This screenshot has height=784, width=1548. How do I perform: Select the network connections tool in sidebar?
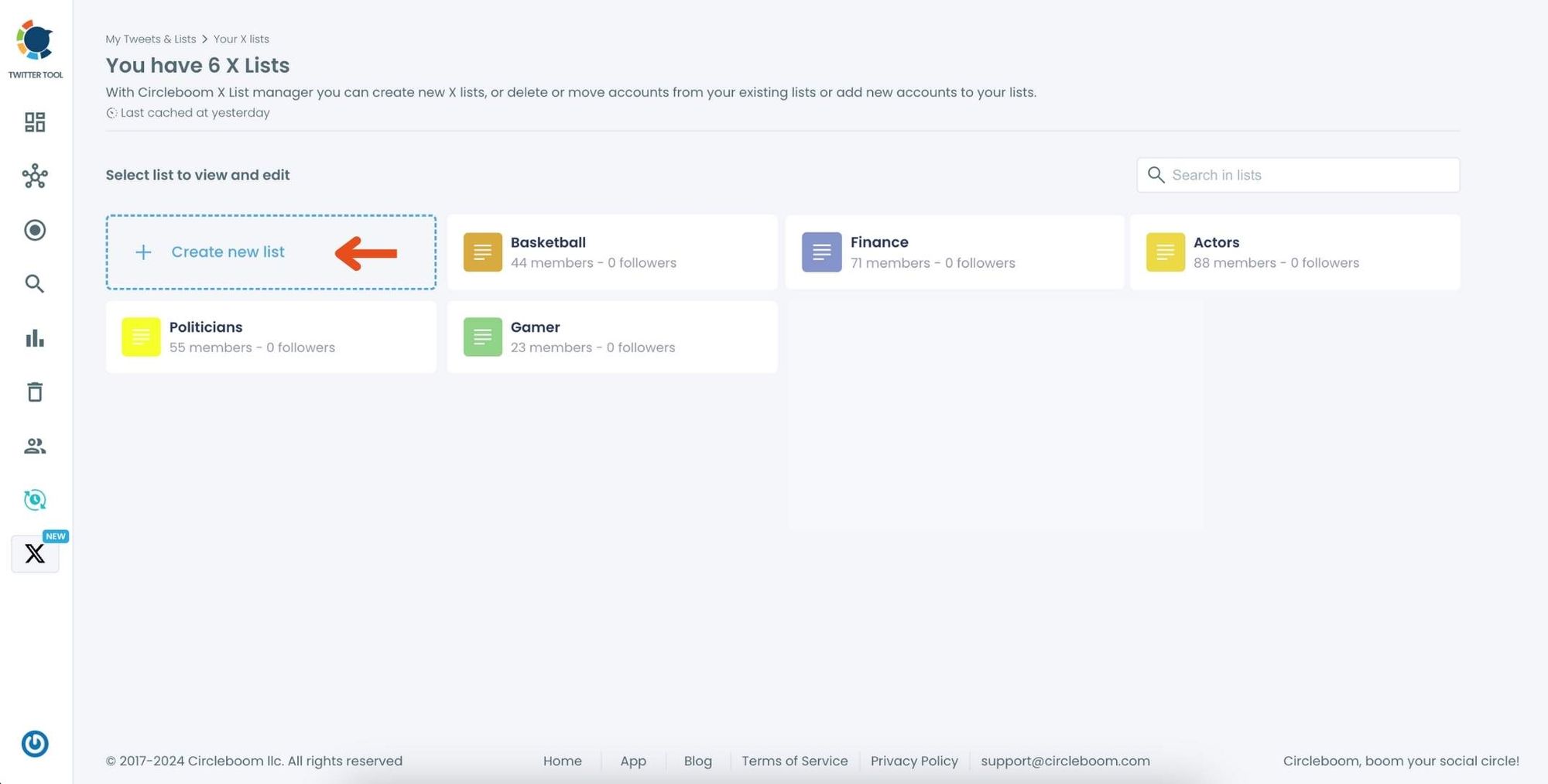pyautogui.click(x=35, y=176)
